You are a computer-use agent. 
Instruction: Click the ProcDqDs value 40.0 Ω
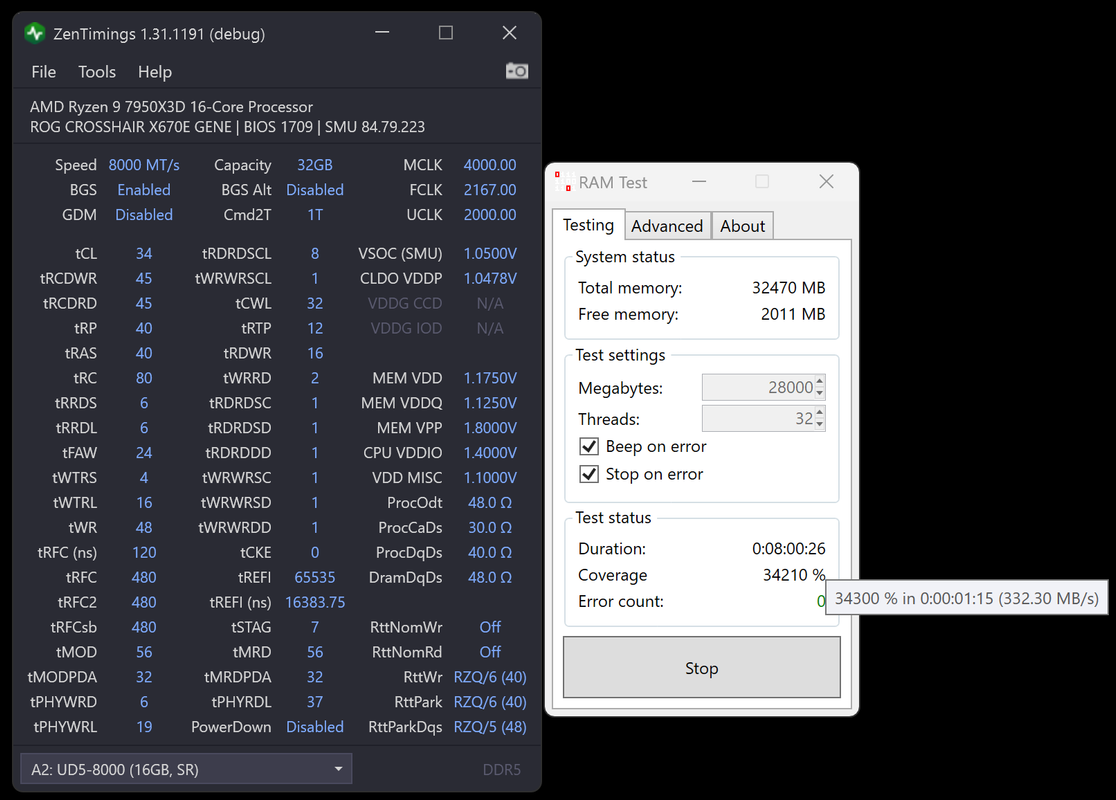point(490,553)
